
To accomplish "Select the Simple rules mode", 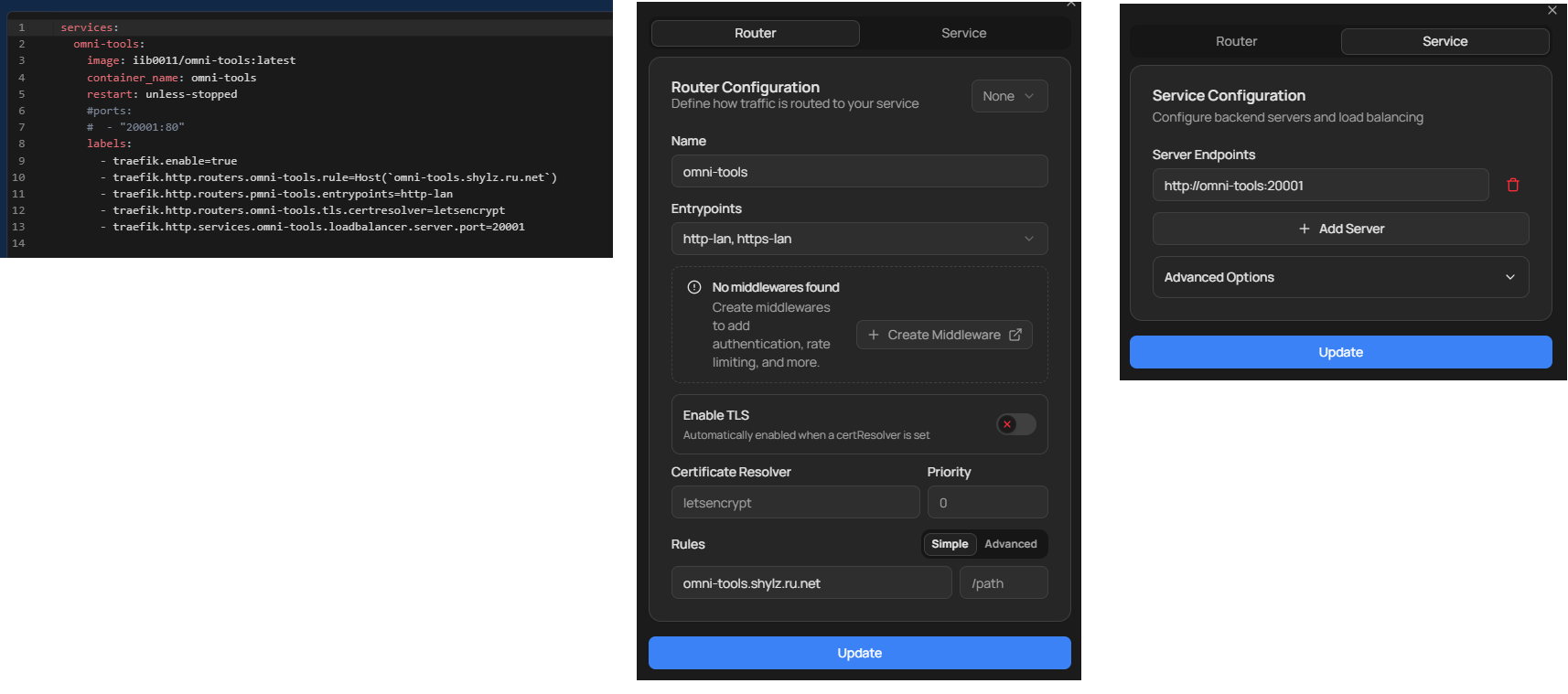I will (x=949, y=544).
